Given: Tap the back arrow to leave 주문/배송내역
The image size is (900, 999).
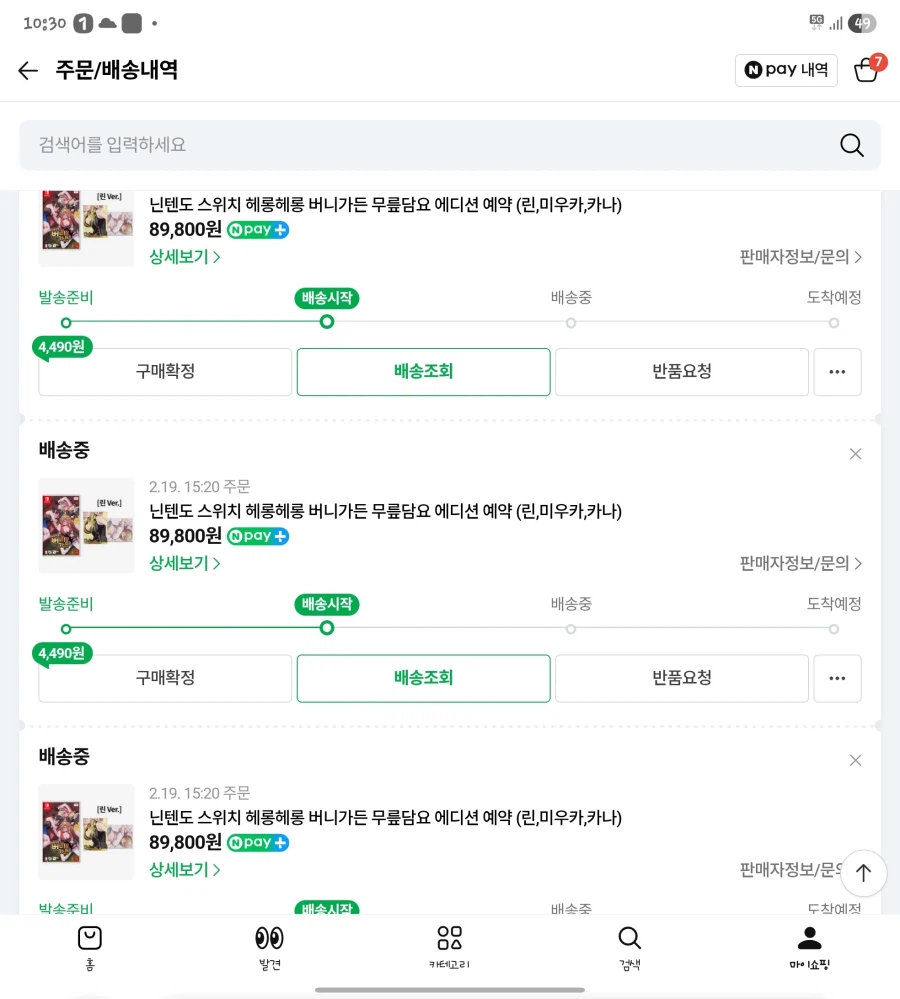Looking at the screenshot, I should pyautogui.click(x=27, y=70).
